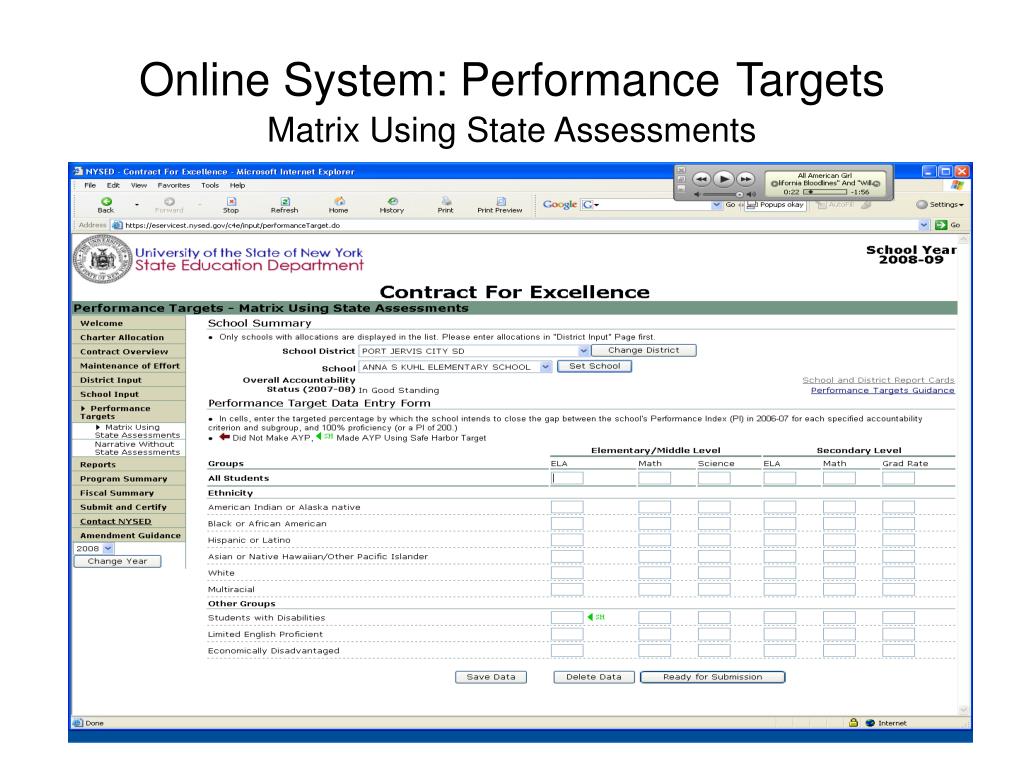Click the green Go arrow beside address bar
This screenshot has height=768, width=1024.
[941, 225]
